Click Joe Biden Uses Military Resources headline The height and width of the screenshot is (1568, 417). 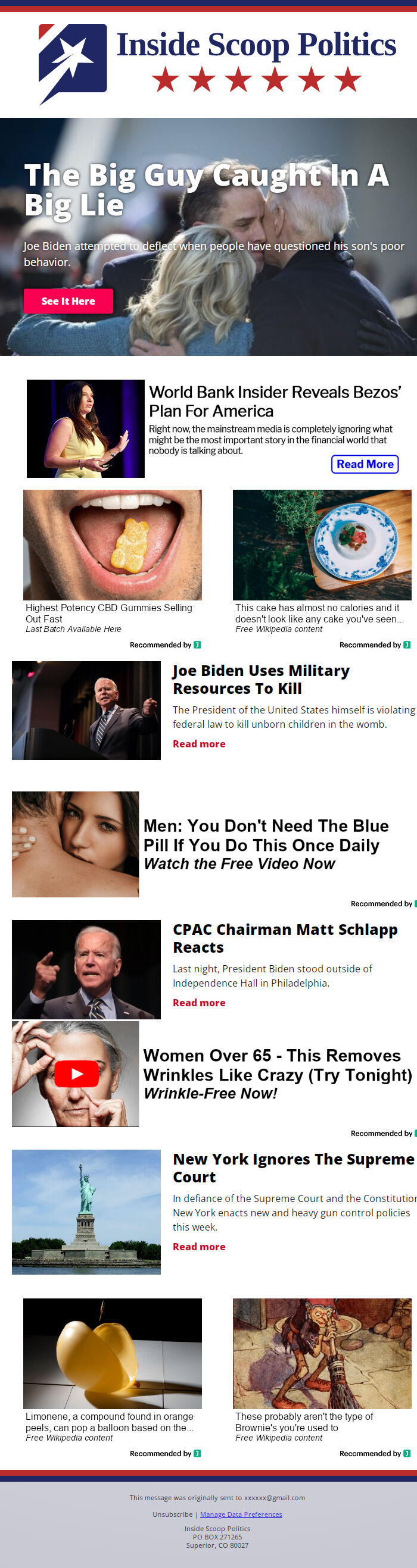click(x=261, y=680)
